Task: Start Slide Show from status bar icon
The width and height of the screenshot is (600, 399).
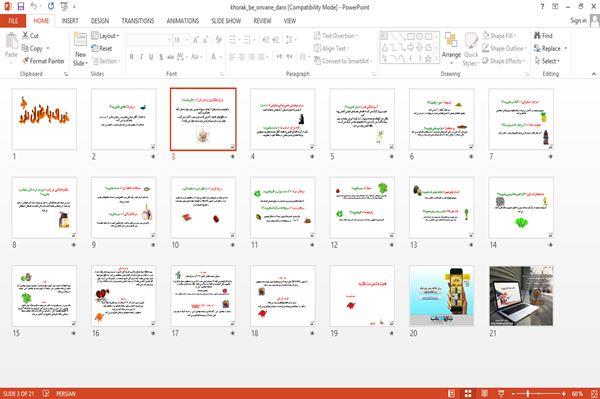Action: pos(501,394)
